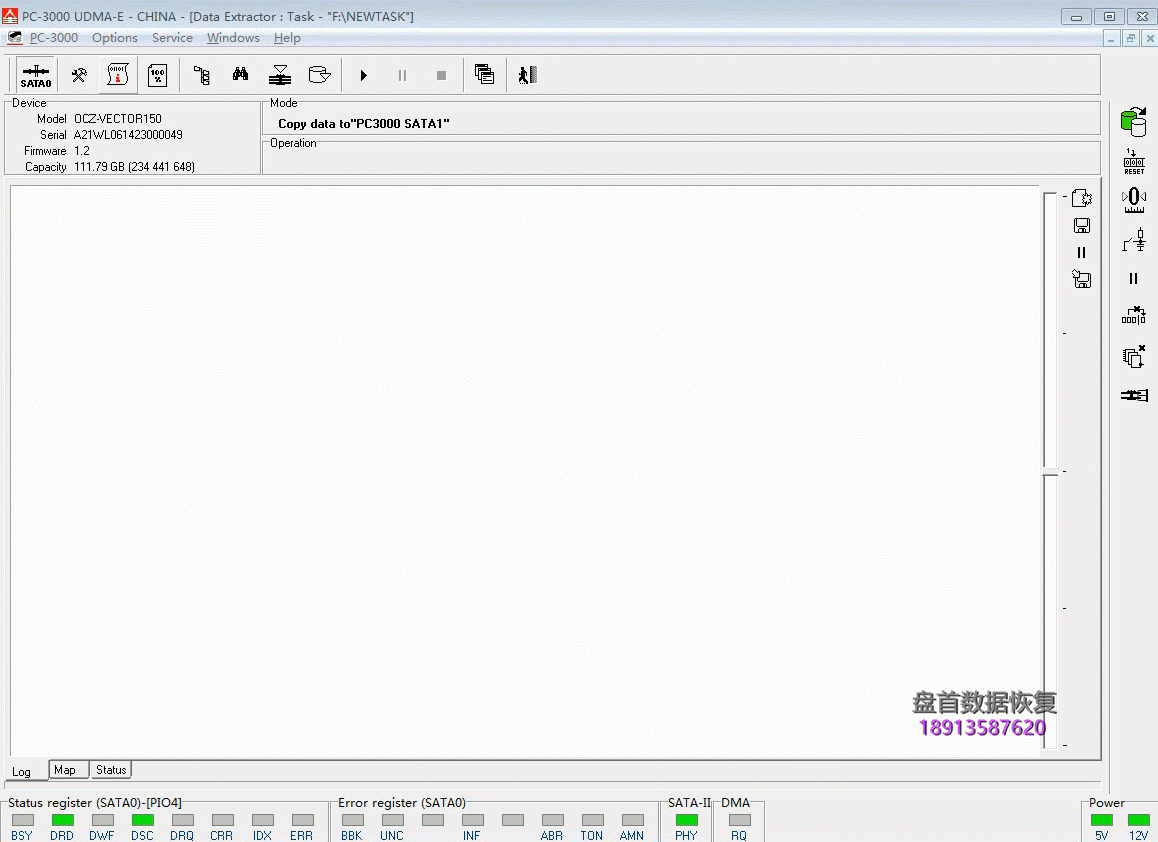Click the counter skip arrow icon
The width and height of the screenshot is (1158, 842).
[1134, 315]
